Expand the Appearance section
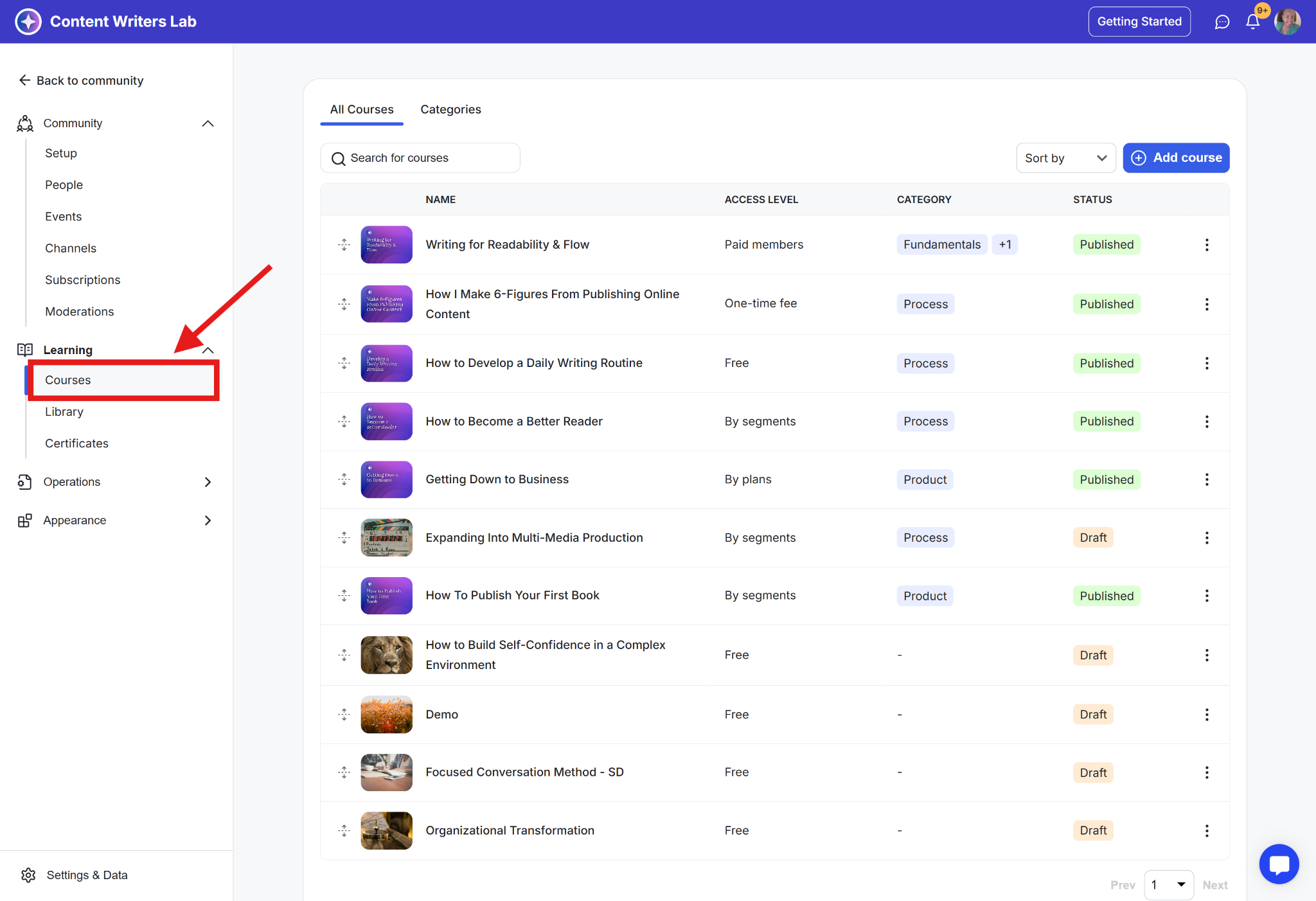Image resolution: width=1316 pixels, height=901 pixels. [x=208, y=521]
